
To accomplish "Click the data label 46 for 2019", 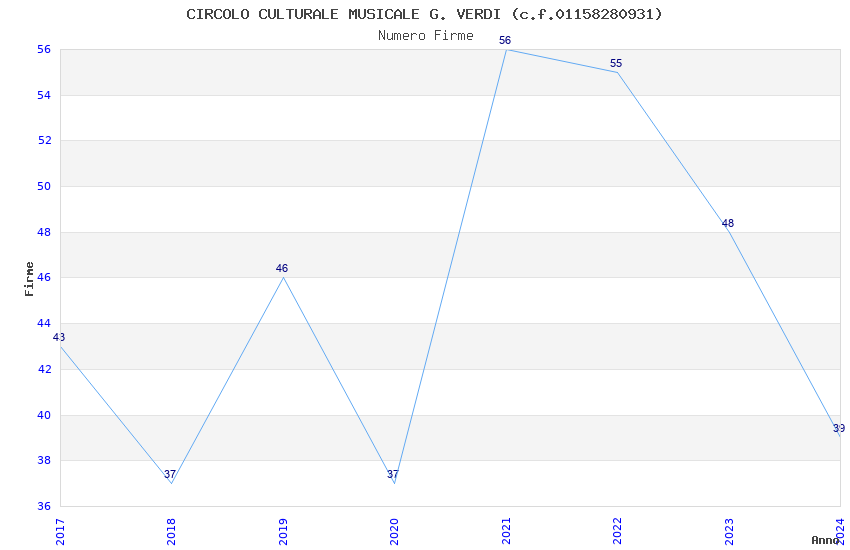I will [x=282, y=268].
